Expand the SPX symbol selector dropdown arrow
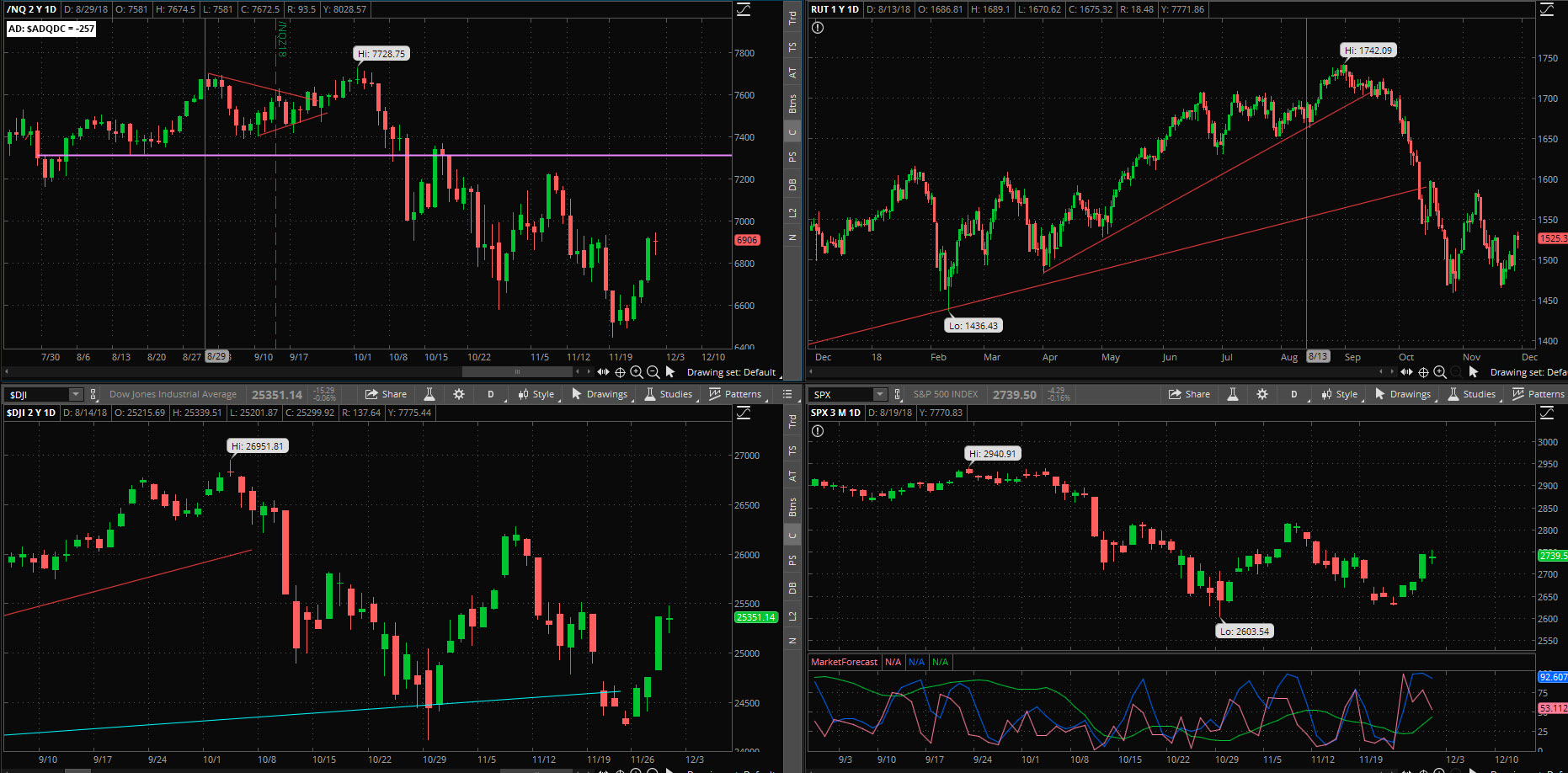Image resolution: width=1568 pixels, height=773 pixels. (880, 394)
